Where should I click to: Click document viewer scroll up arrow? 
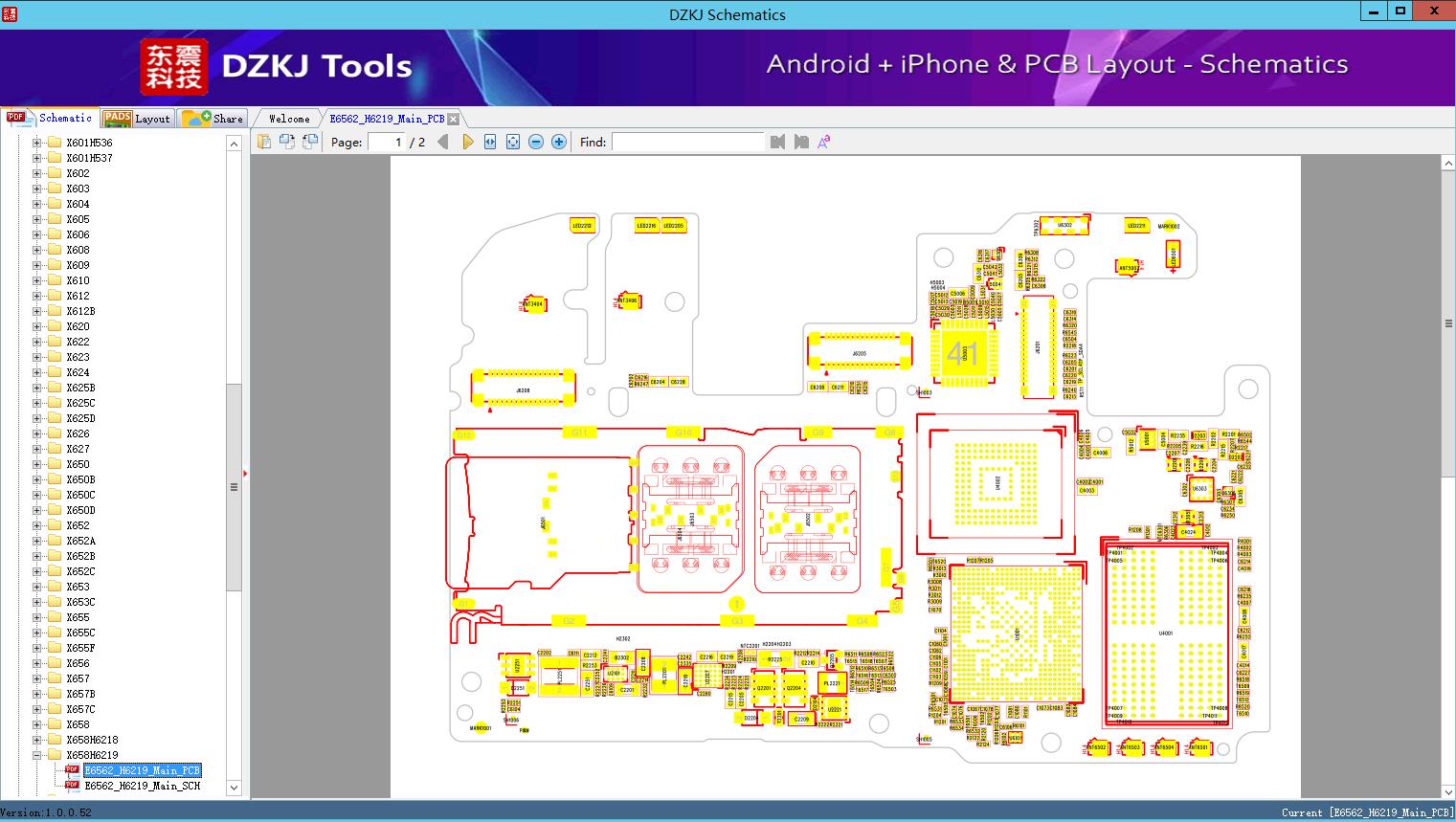tap(1447, 164)
